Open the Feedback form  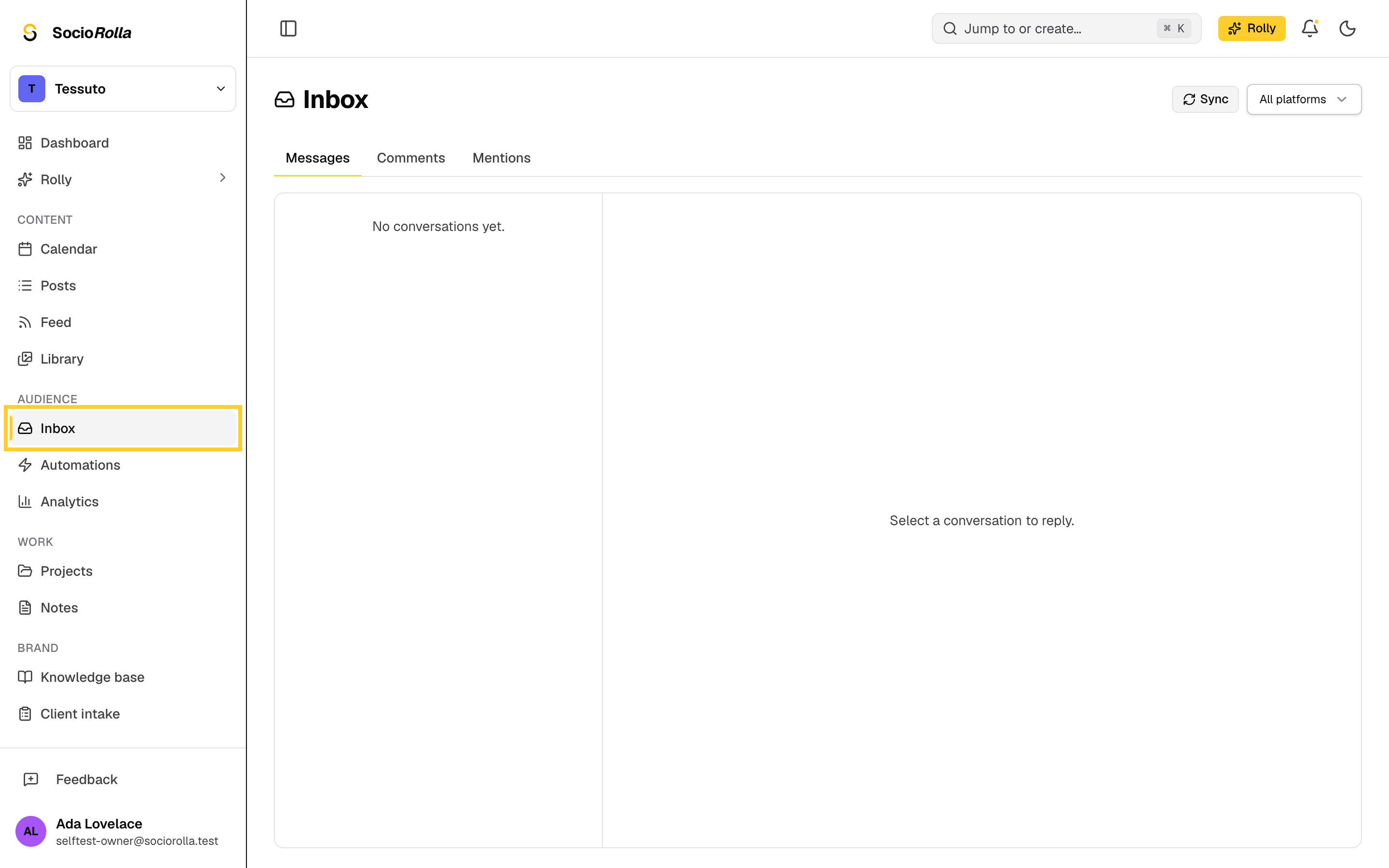[x=123, y=780]
